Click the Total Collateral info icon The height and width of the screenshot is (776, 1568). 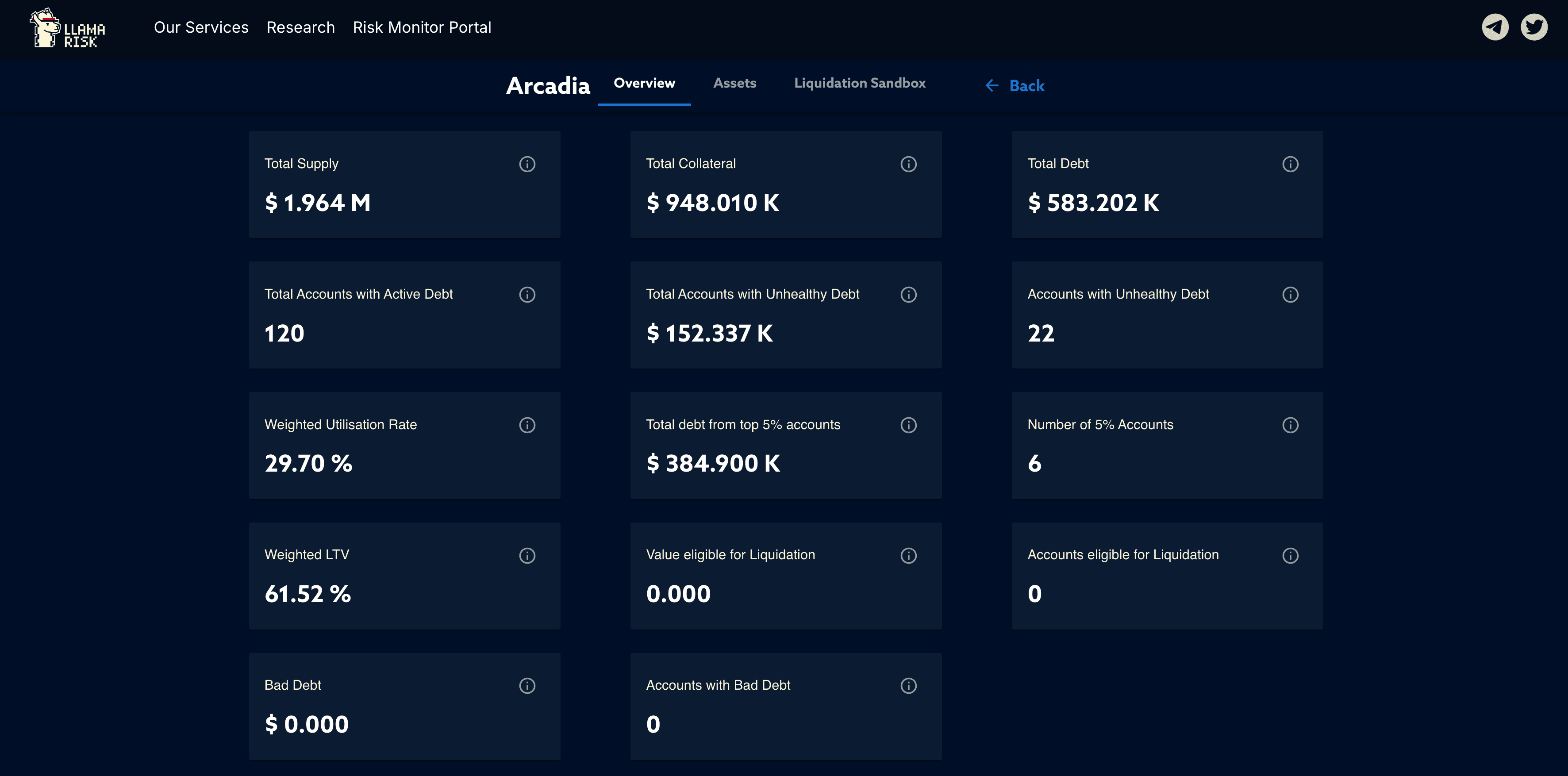908,164
